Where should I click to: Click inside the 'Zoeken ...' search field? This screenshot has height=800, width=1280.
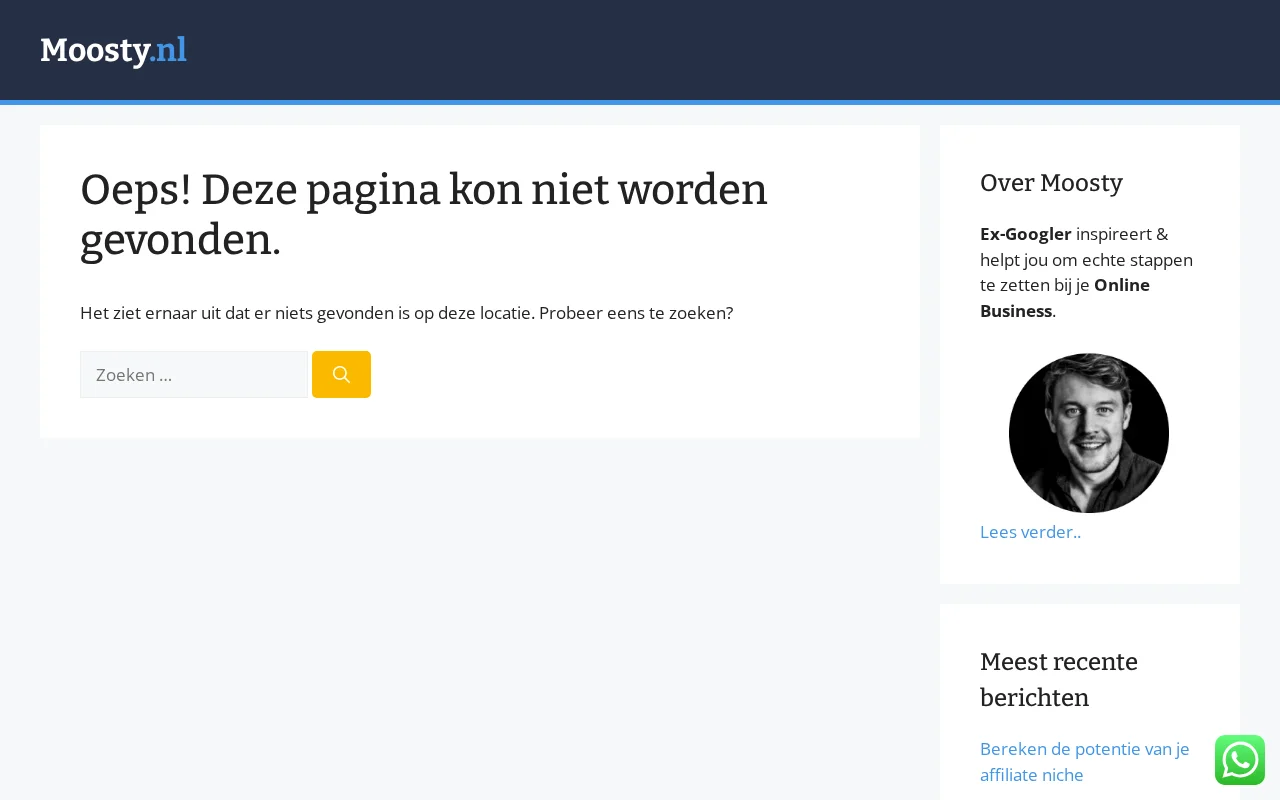[194, 374]
